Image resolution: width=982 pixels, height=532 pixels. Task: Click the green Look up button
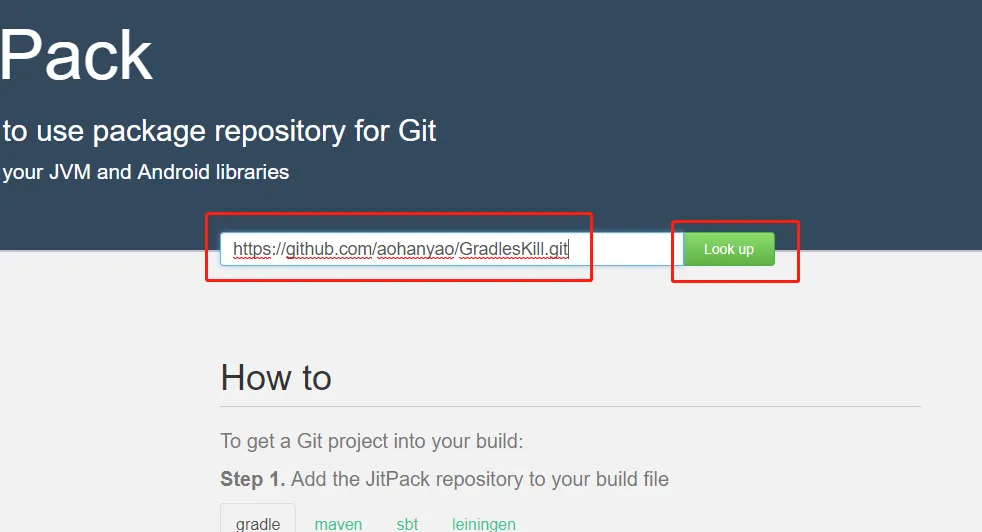coord(728,249)
